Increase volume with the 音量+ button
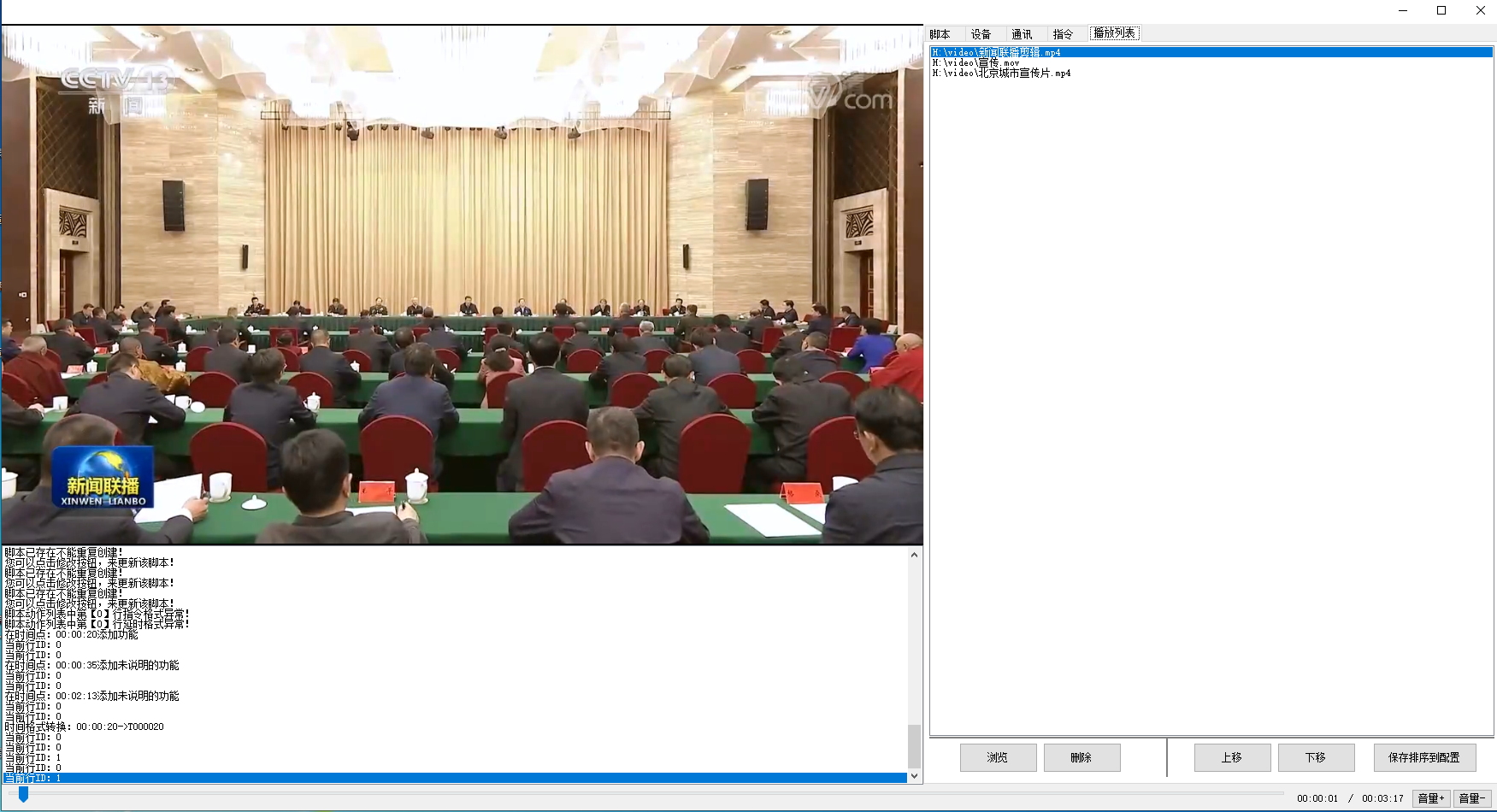 1430,798
